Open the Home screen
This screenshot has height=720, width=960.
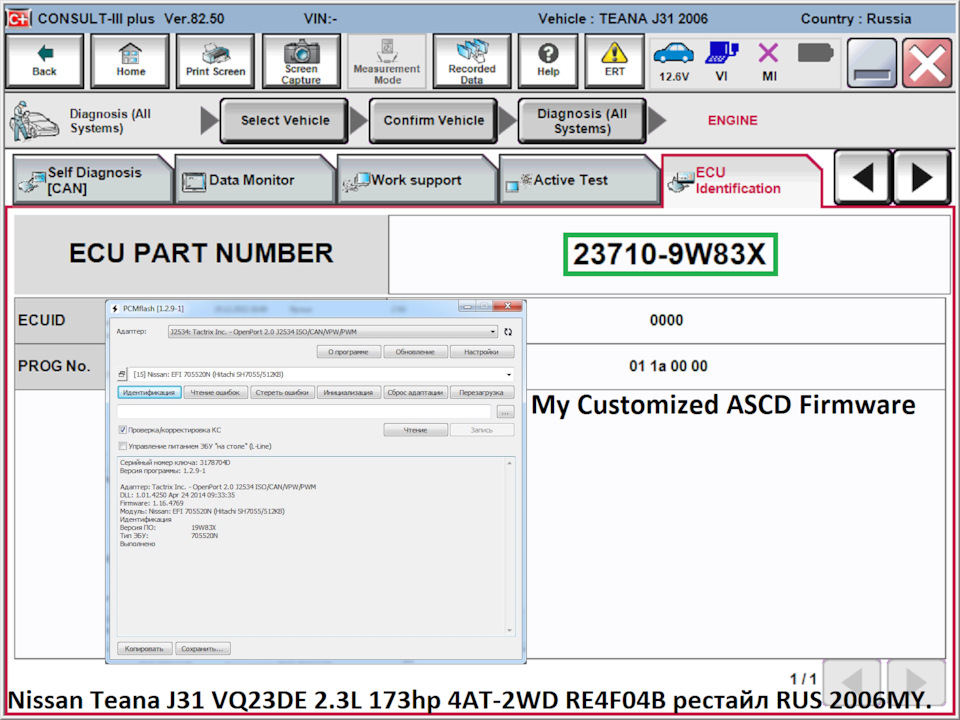pyautogui.click(x=130, y=61)
